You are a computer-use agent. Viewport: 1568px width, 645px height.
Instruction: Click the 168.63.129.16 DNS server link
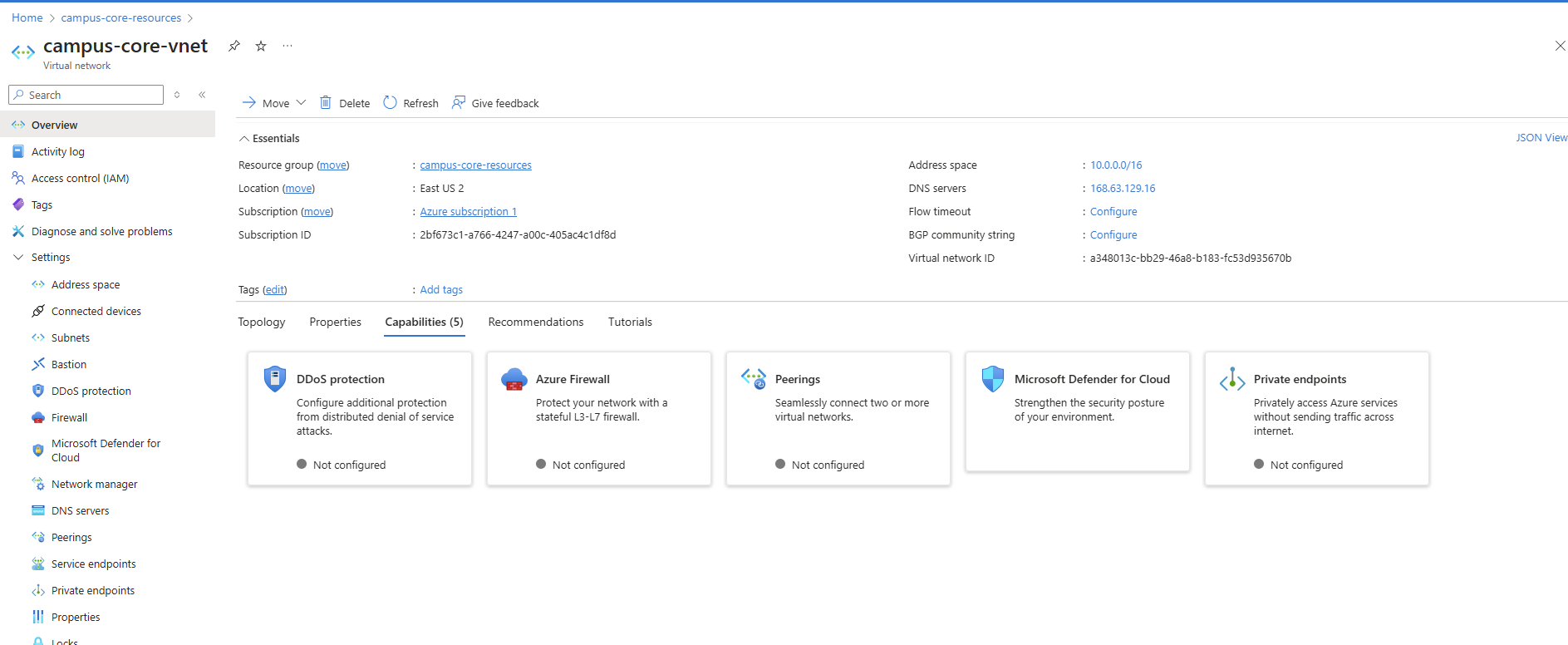(x=1123, y=189)
